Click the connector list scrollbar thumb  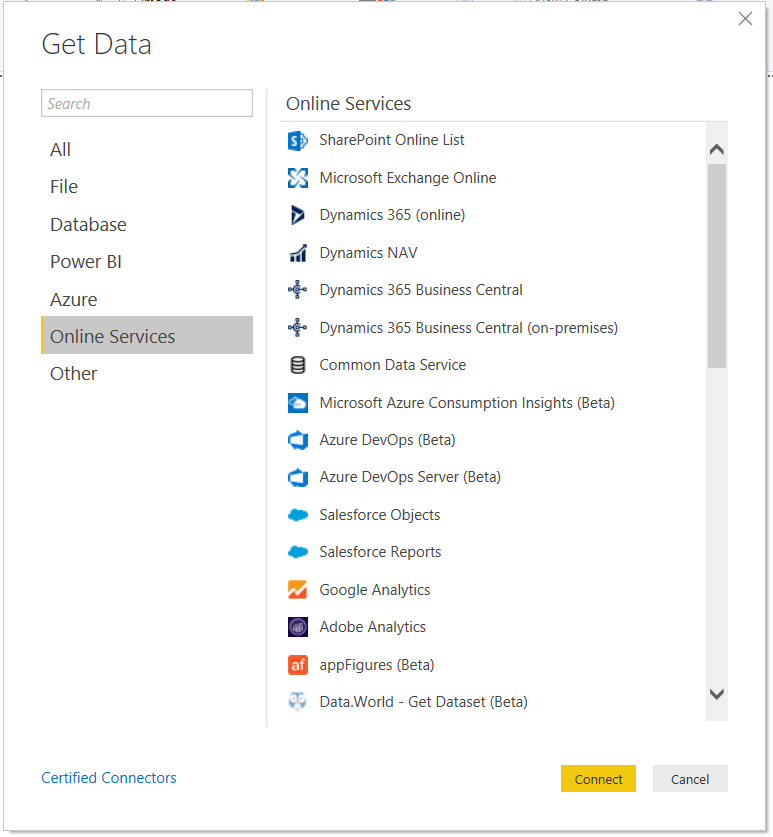pos(716,266)
